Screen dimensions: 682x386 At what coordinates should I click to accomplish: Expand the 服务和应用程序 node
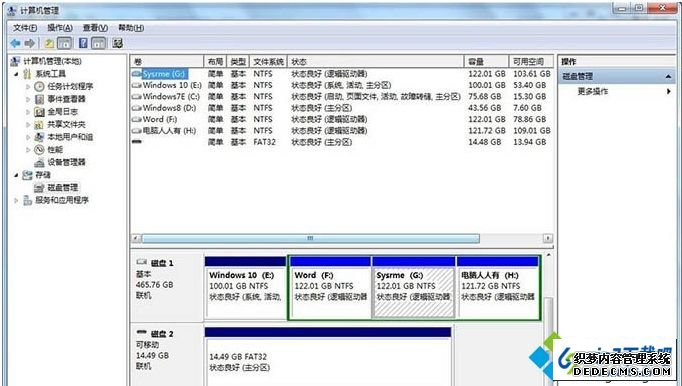tap(16, 200)
